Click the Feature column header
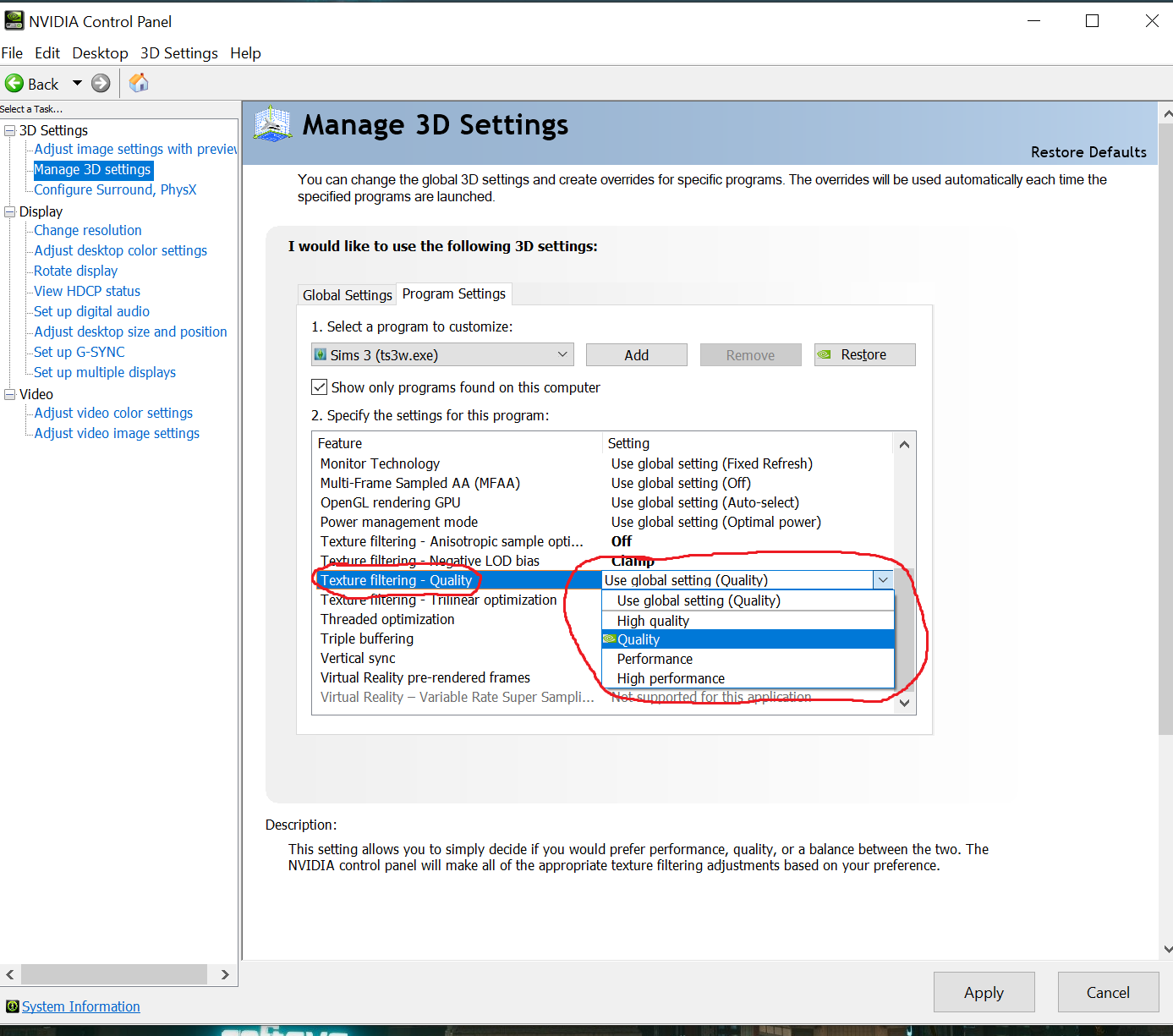The height and width of the screenshot is (1036, 1173). (458, 443)
